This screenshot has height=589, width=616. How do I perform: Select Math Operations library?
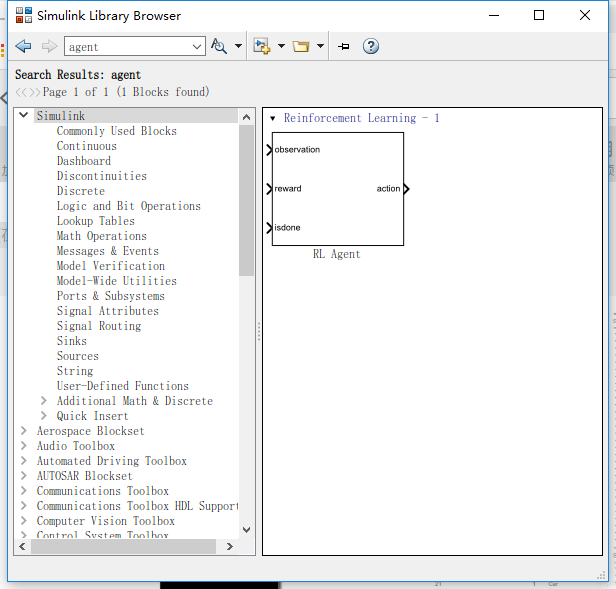click(x=102, y=236)
